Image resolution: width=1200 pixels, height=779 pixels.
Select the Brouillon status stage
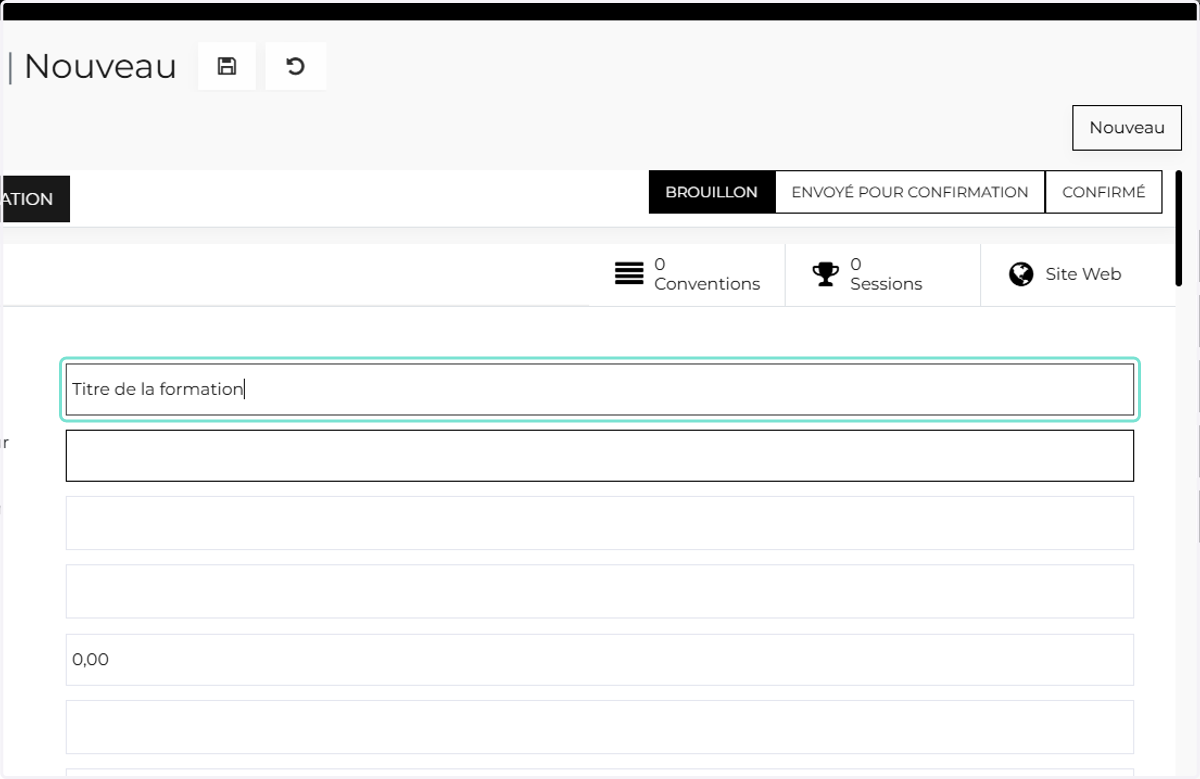(x=712, y=192)
